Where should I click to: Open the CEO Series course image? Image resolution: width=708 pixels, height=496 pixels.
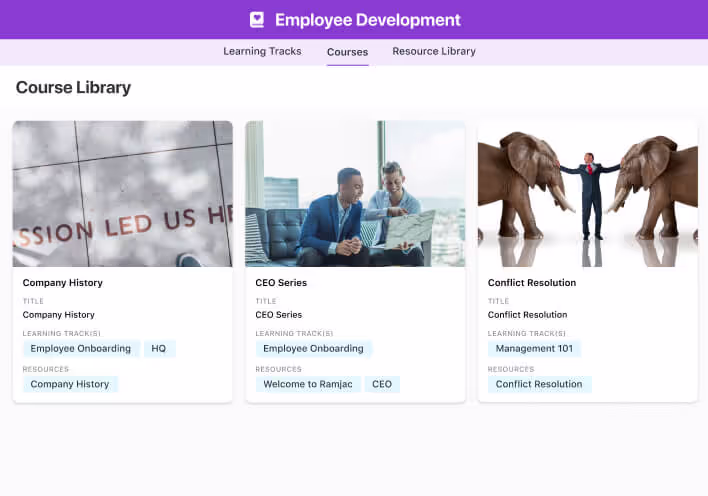[x=355, y=194]
